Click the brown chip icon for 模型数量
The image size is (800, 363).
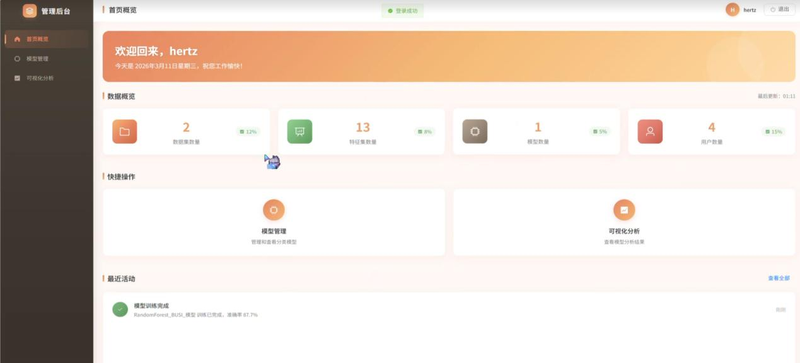click(475, 131)
